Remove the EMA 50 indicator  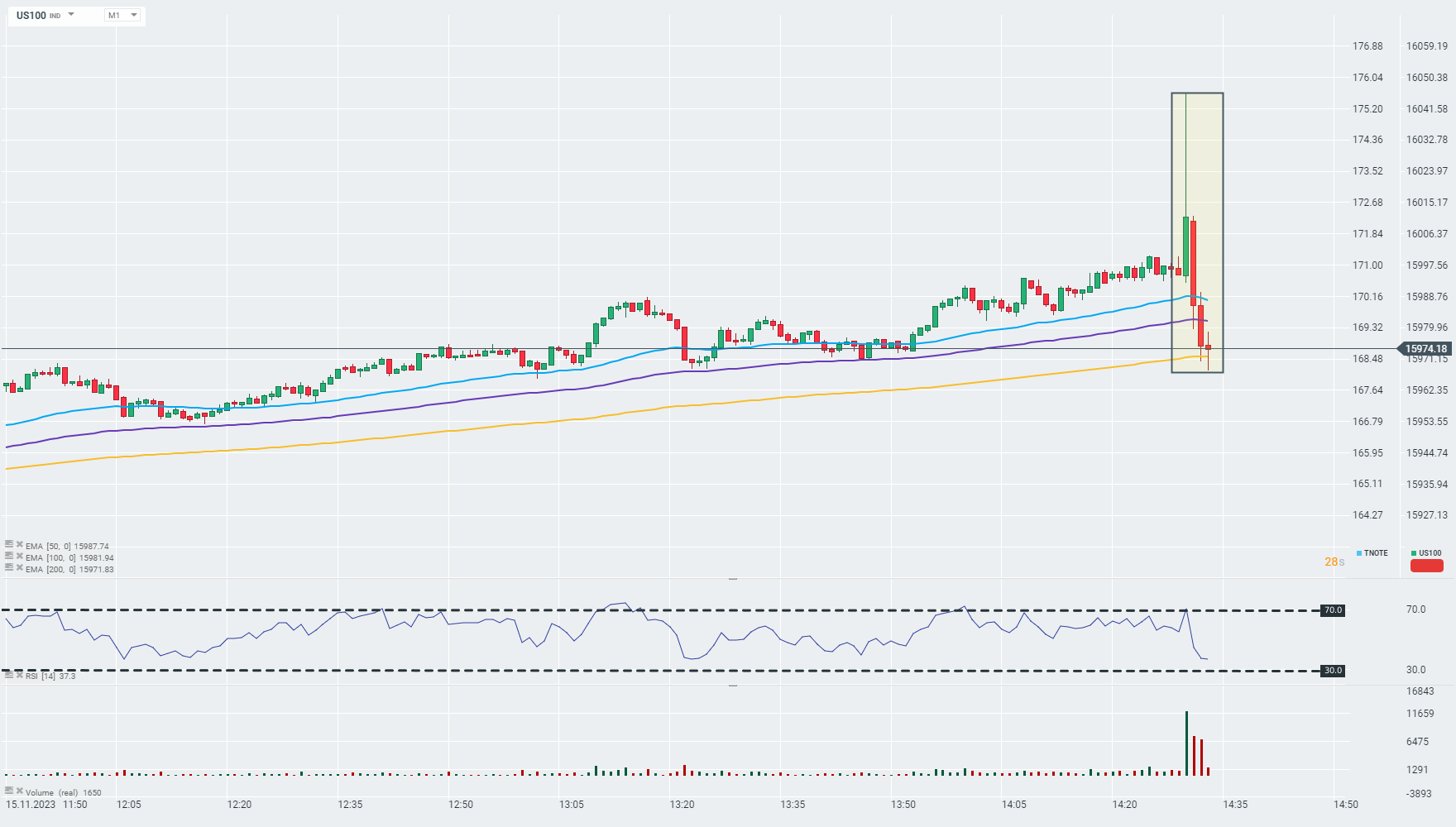point(19,544)
